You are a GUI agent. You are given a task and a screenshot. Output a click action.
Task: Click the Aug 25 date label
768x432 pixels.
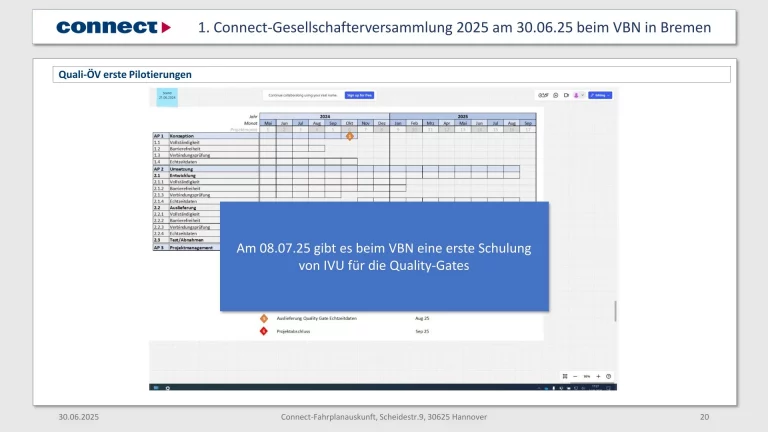point(422,318)
